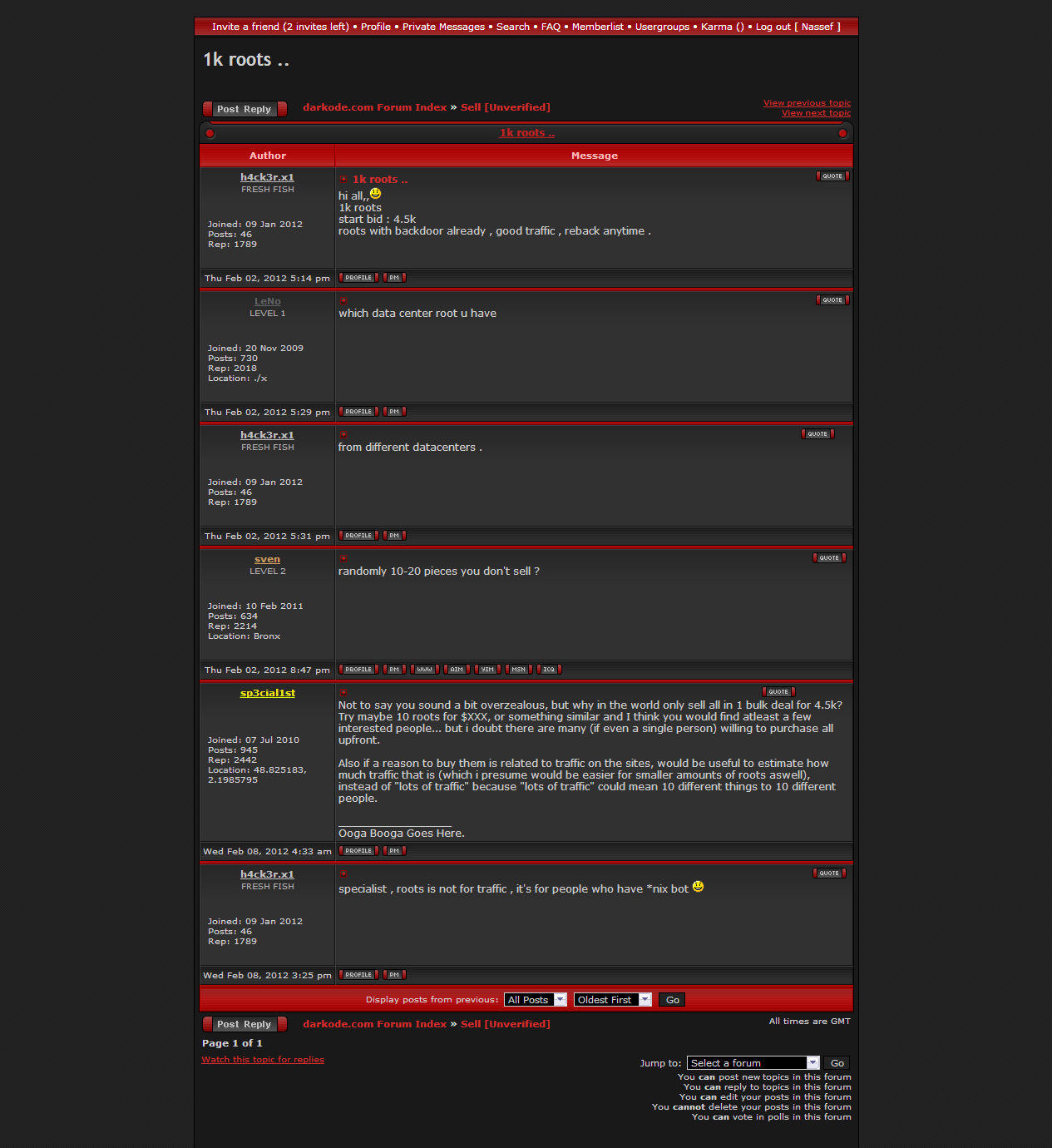The height and width of the screenshot is (1148, 1052).
Task: Click Watch this topic for replies
Action: [x=263, y=1060]
